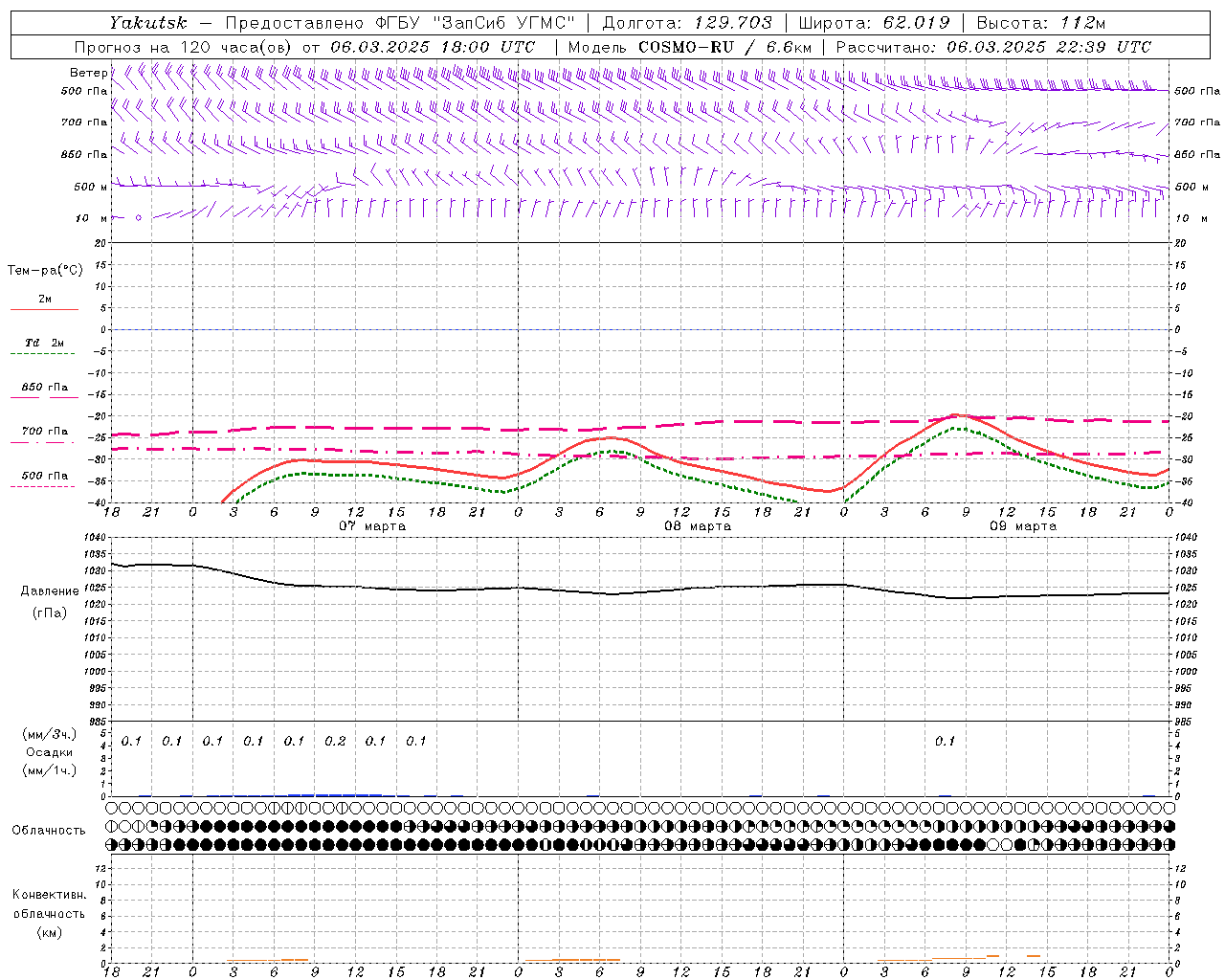1225x980 pixels.
Task: Click the Td 2м dew point legend entry
Action: click(44, 345)
